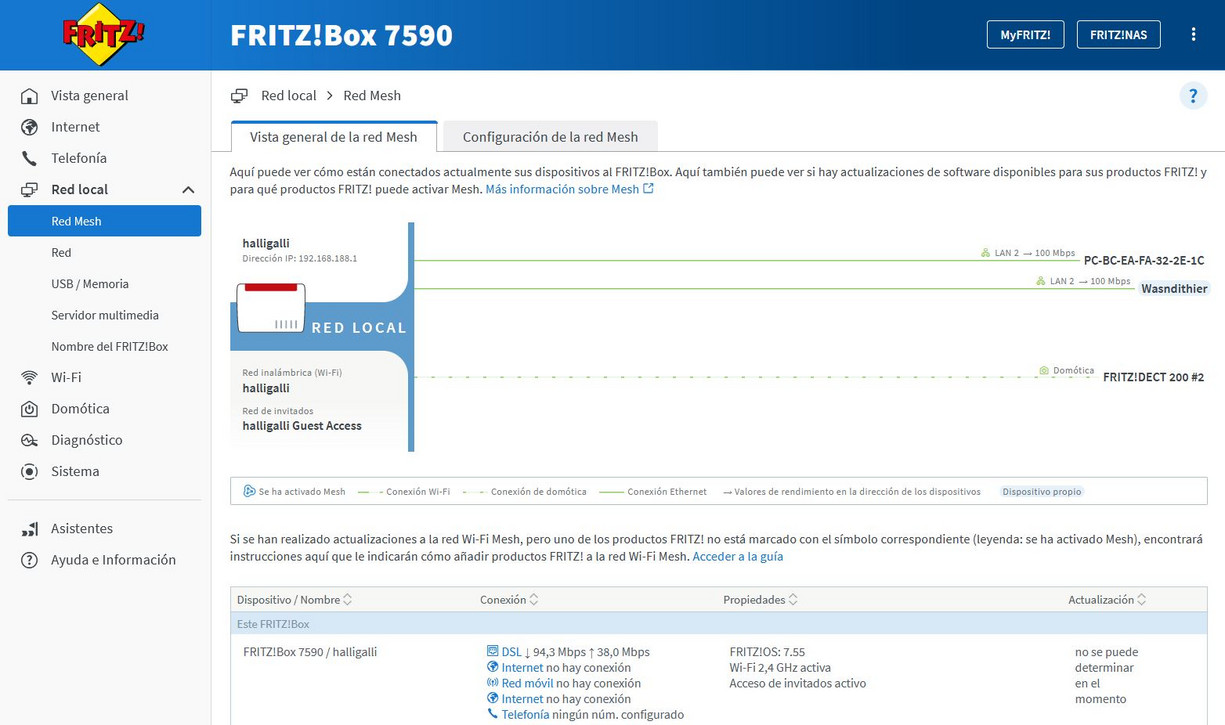Open the three-dot options menu
Image resolution: width=1225 pixels, height=725 pixels.
click(1193, 34)
